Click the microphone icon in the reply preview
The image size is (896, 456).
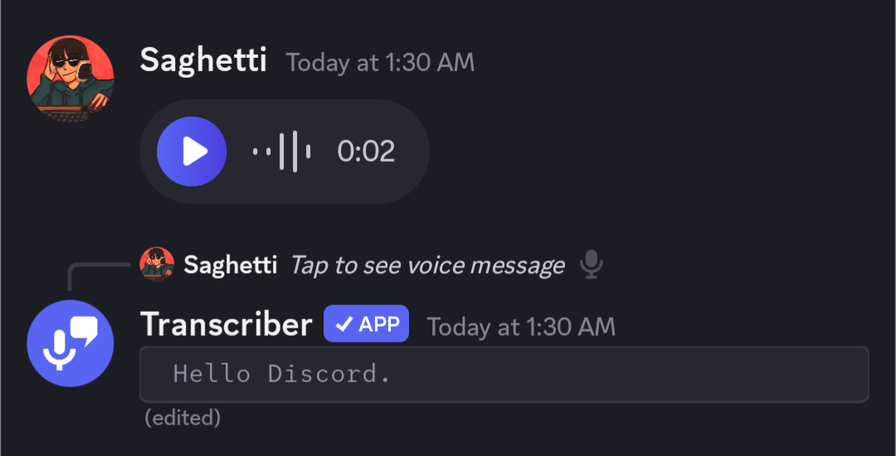pyautogui.click(x=591, y=264)
